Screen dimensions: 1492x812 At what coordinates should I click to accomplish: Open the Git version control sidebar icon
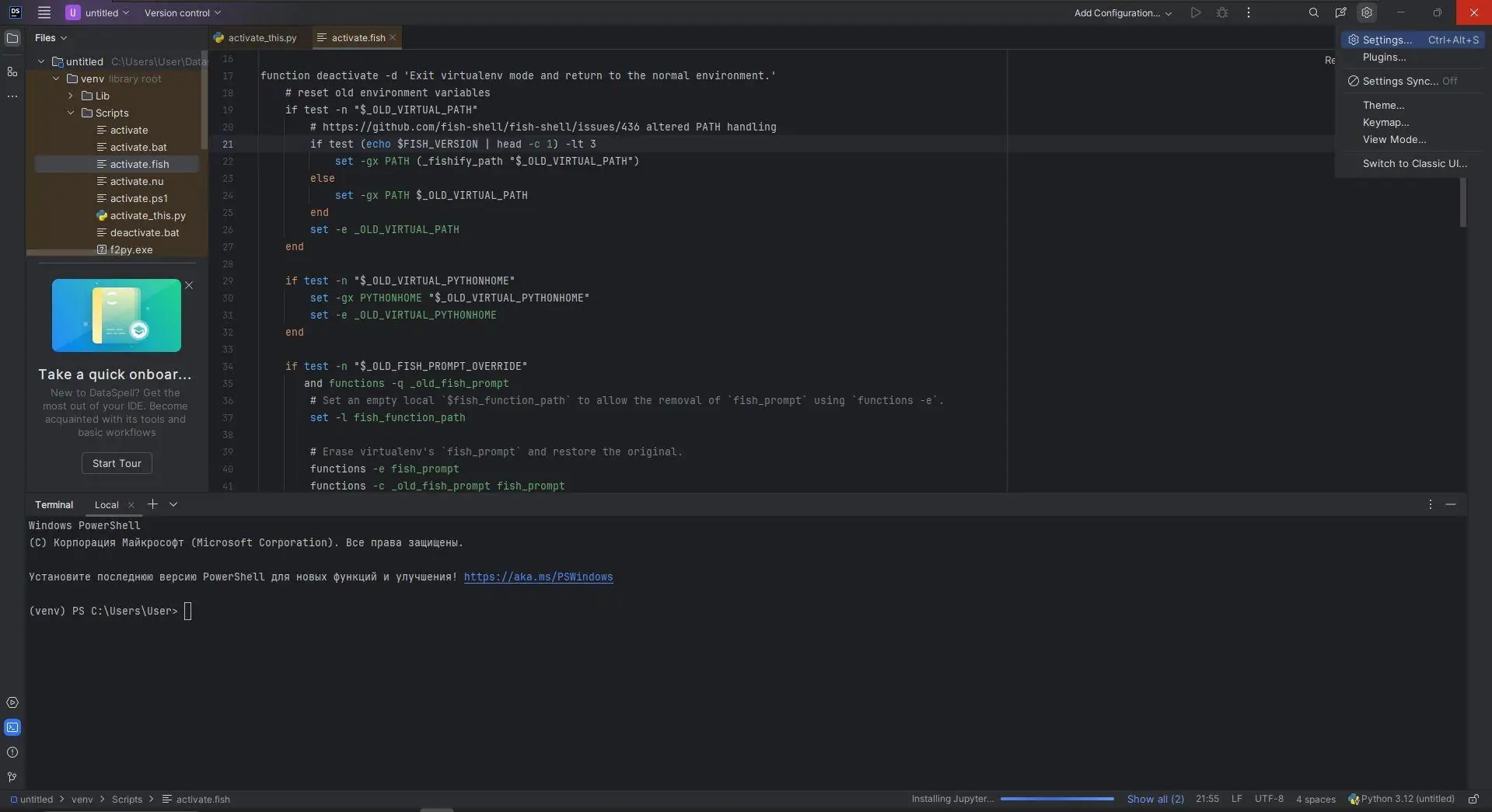(12, 777)
